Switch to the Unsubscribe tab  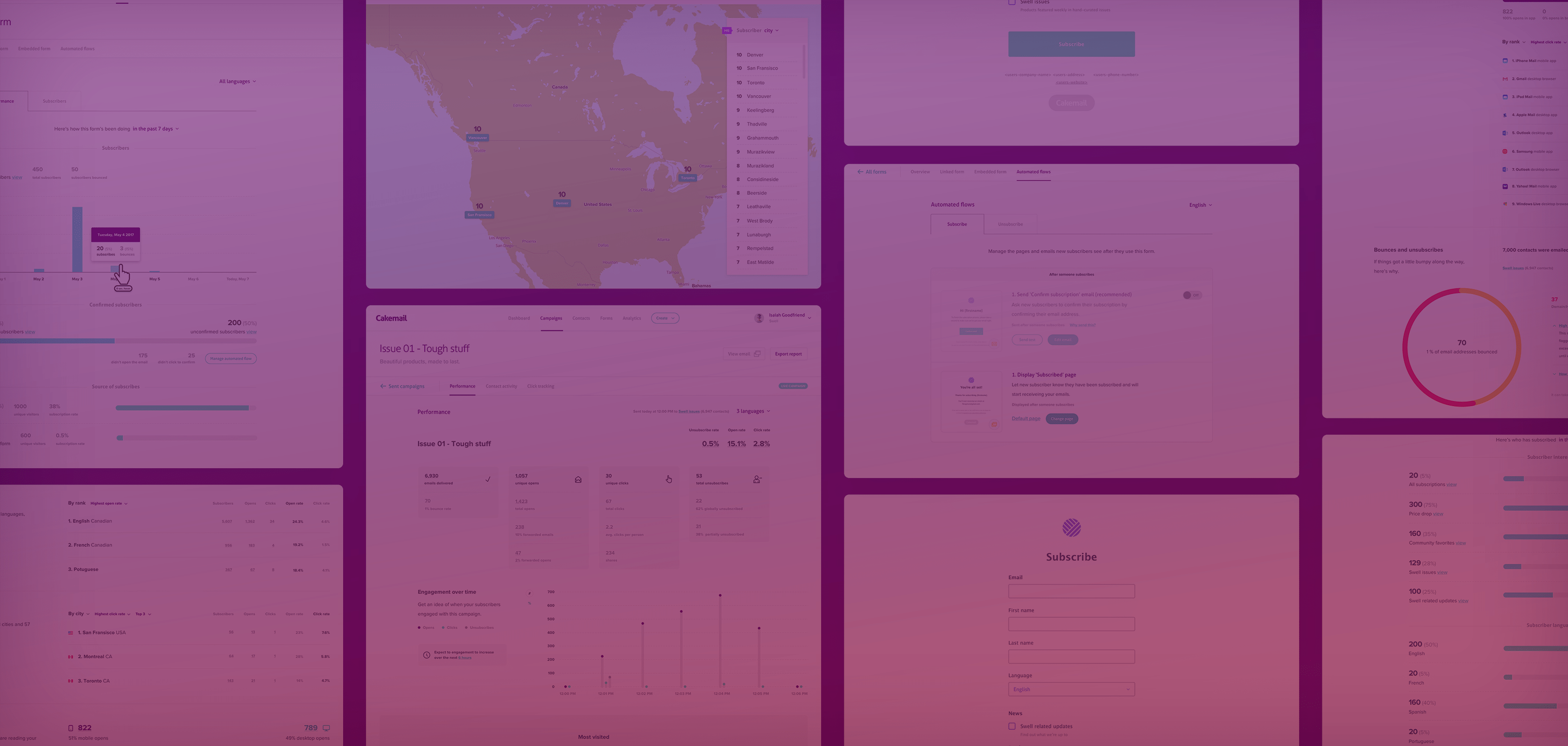click(x=1011, y=224)
